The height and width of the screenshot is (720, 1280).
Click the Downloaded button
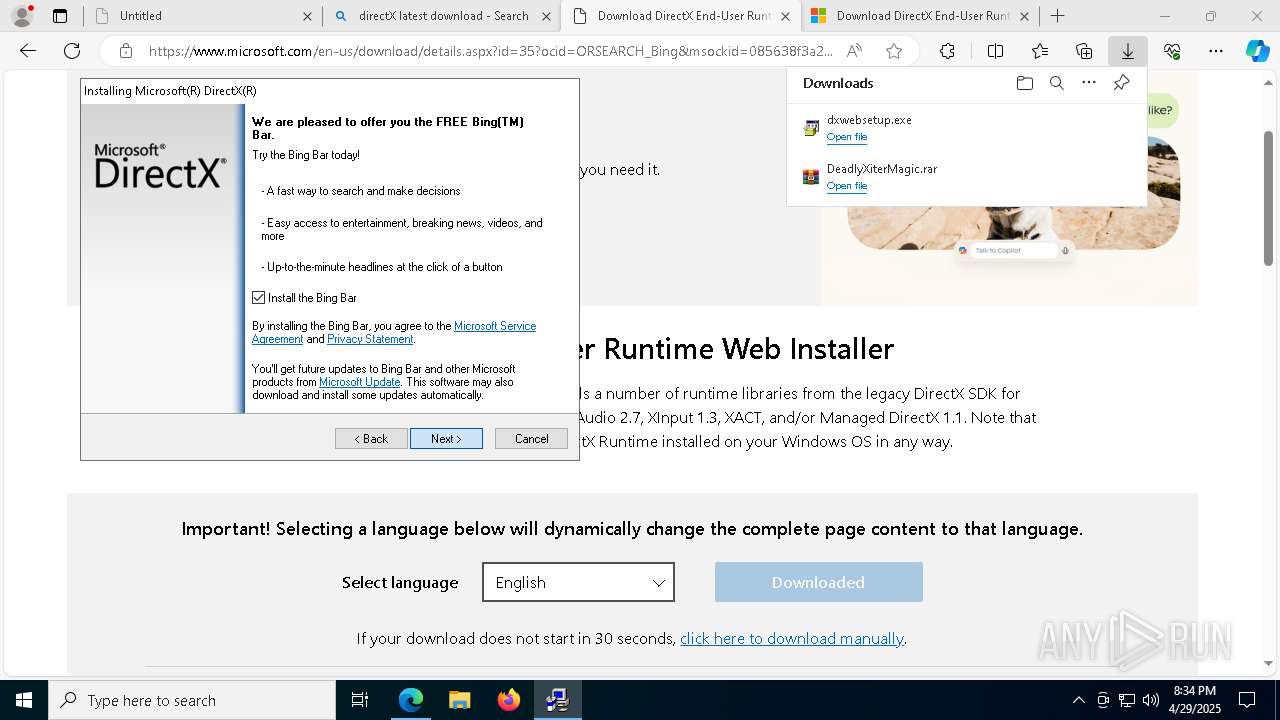pyautogui.click(x=818, y=582)
